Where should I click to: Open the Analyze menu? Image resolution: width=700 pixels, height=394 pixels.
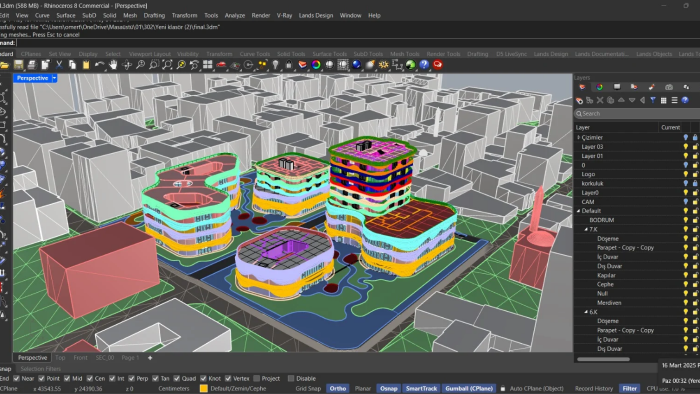point(235,15)
